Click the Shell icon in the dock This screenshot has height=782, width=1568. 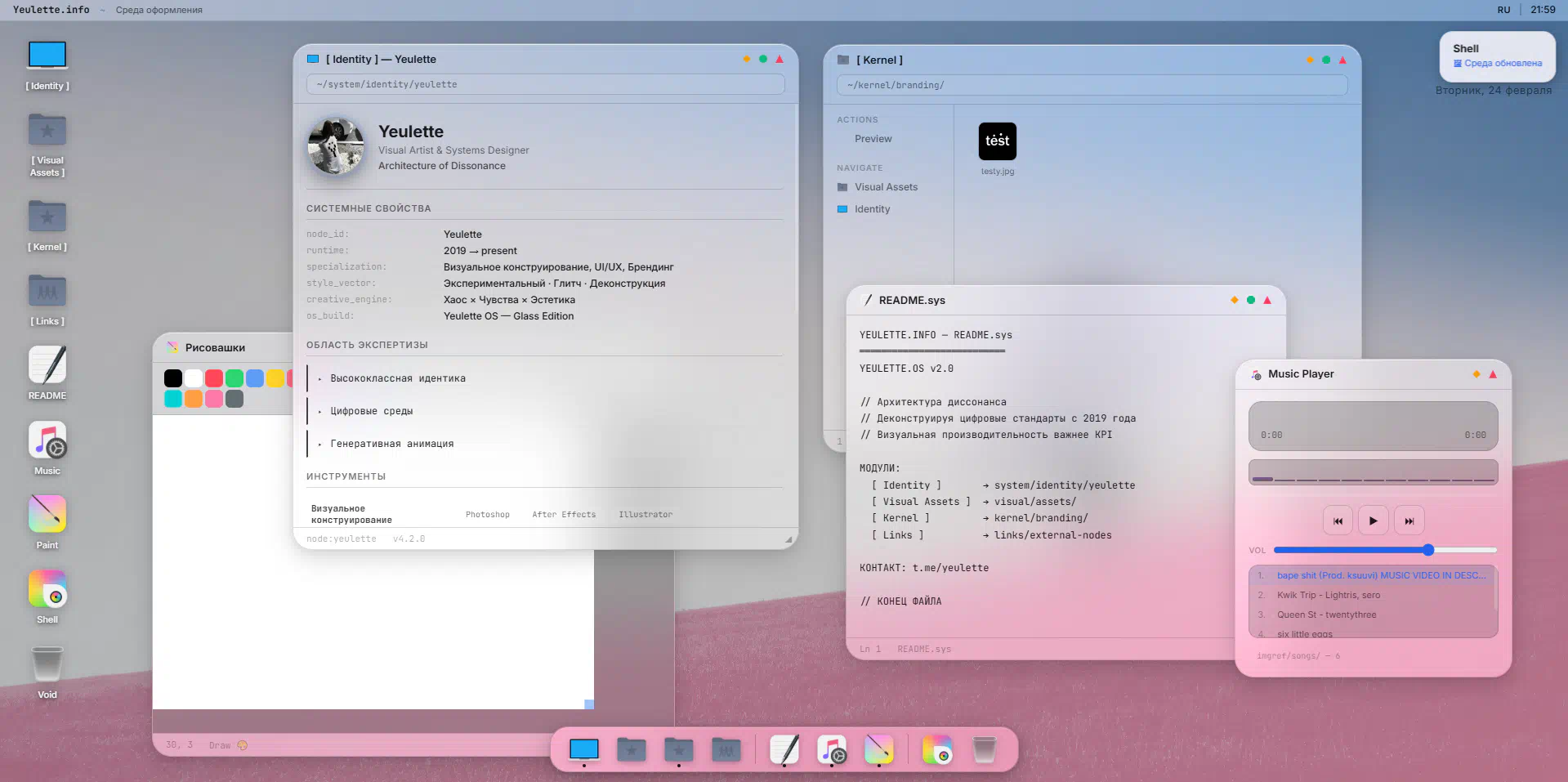tap(937, 749)
